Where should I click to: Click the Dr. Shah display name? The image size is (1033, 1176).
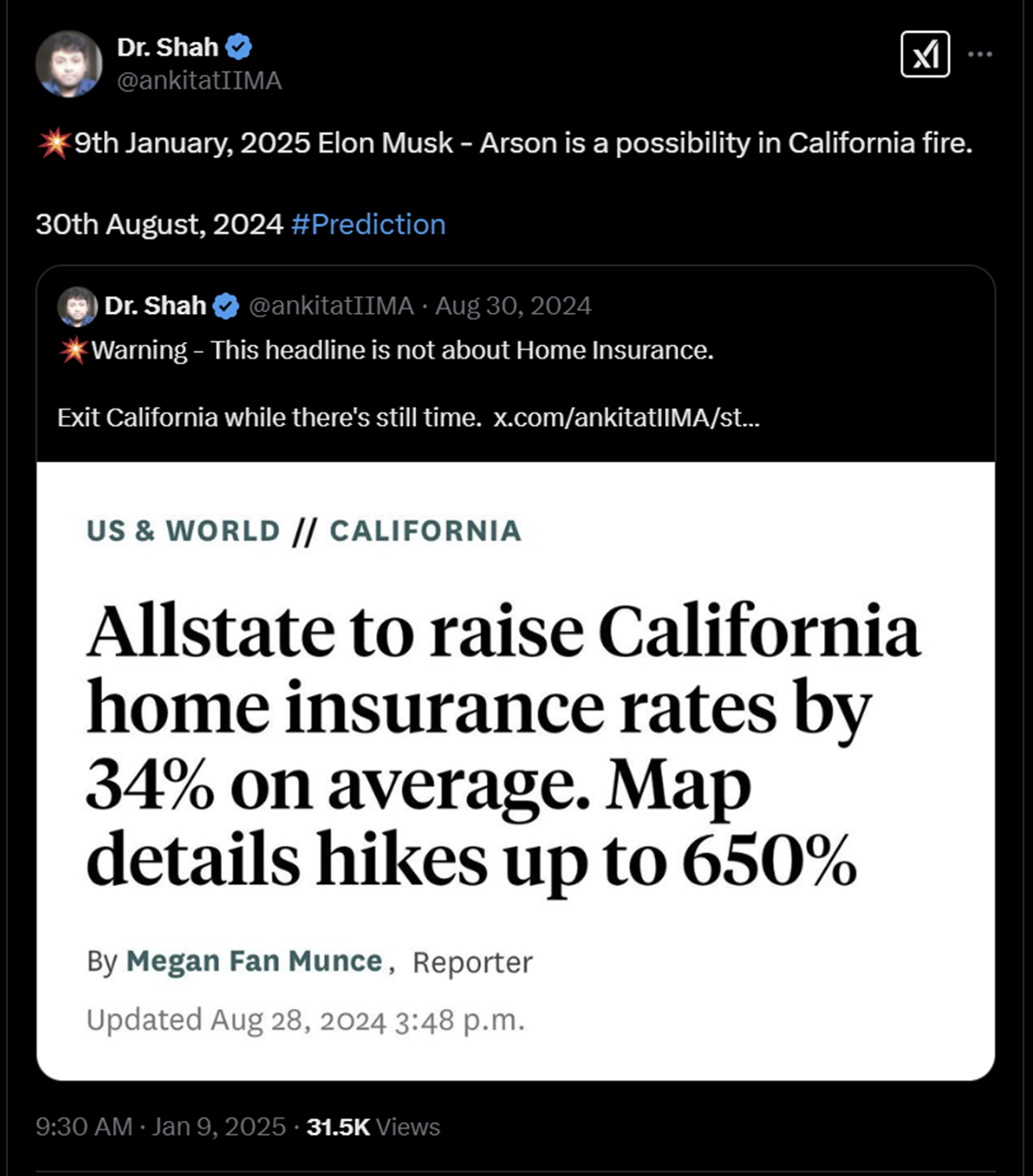[167, 47]
